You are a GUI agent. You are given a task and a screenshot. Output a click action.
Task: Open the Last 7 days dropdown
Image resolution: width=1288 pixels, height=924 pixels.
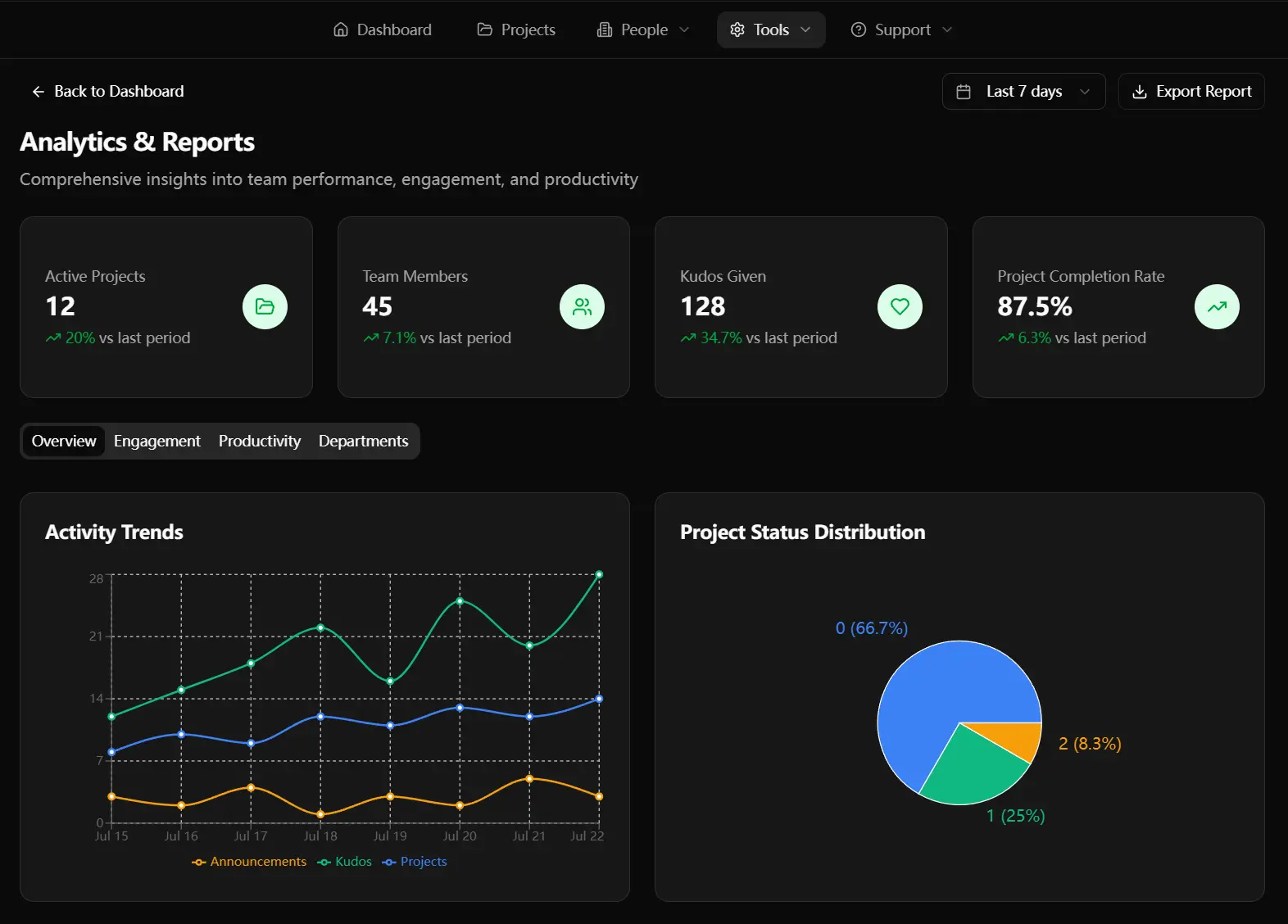pyautogui.click(x=1023, y=92)
